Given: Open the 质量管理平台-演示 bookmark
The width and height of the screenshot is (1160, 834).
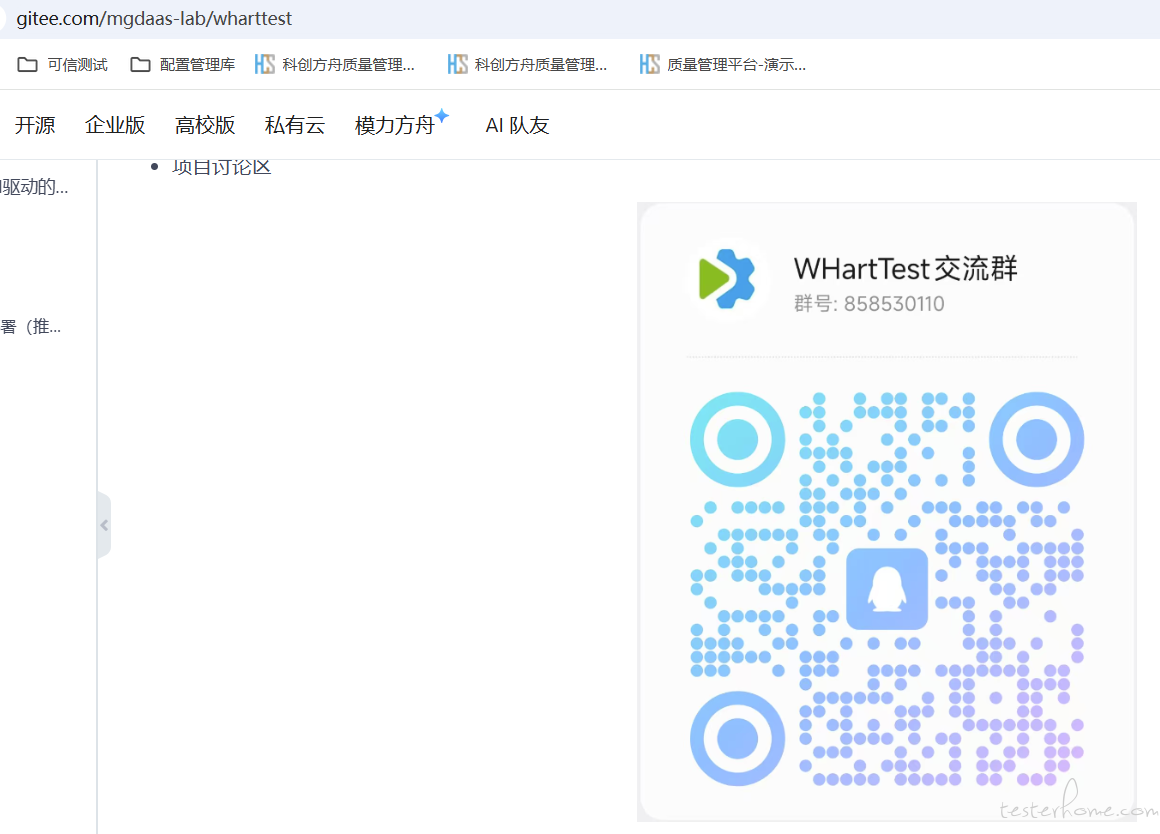Looking at the screenshot, I should pos(723,65).
